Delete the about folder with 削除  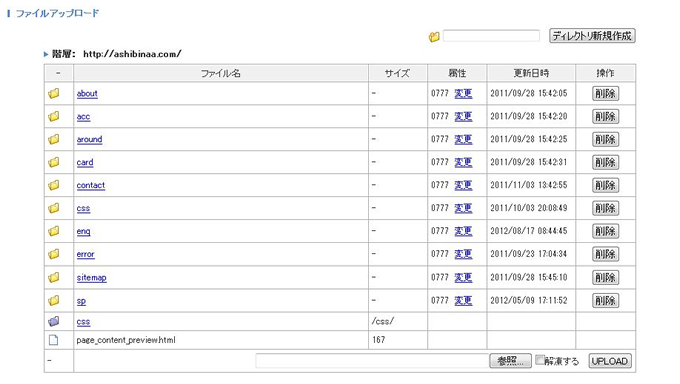605,93
